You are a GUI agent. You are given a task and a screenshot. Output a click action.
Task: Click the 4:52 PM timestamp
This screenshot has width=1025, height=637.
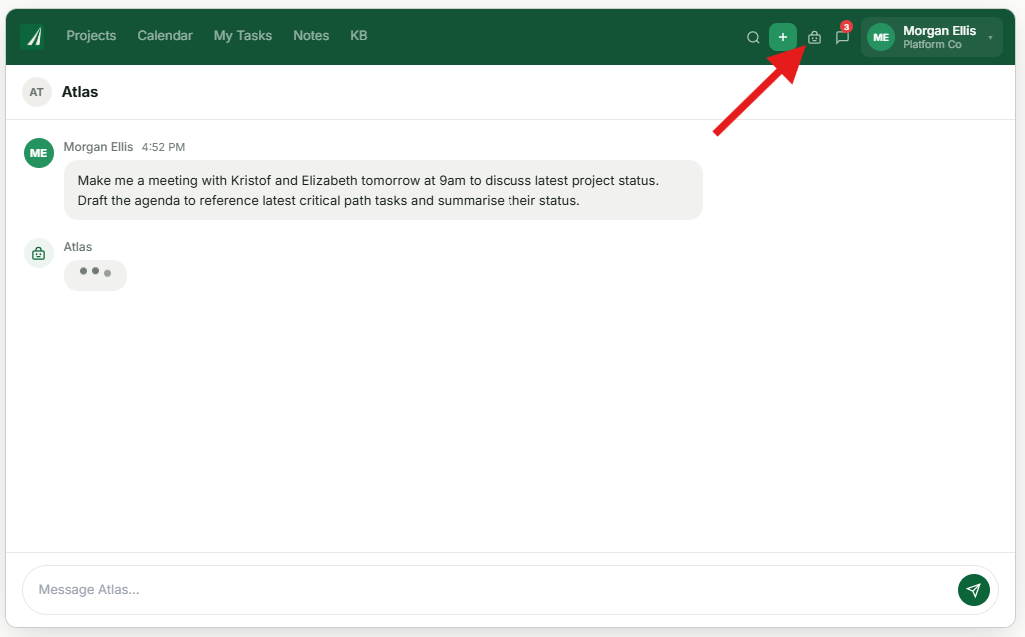[163, 147]
